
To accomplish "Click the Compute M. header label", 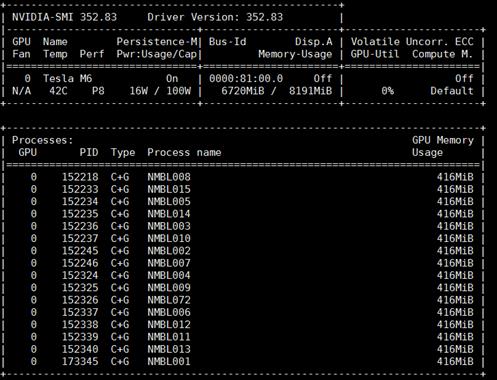I will pos(442,54).
